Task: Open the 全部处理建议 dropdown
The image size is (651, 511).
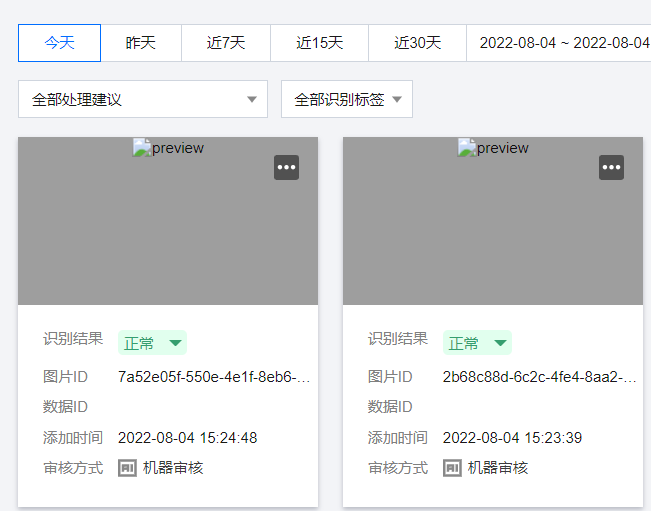Action: tap(143, 99)
